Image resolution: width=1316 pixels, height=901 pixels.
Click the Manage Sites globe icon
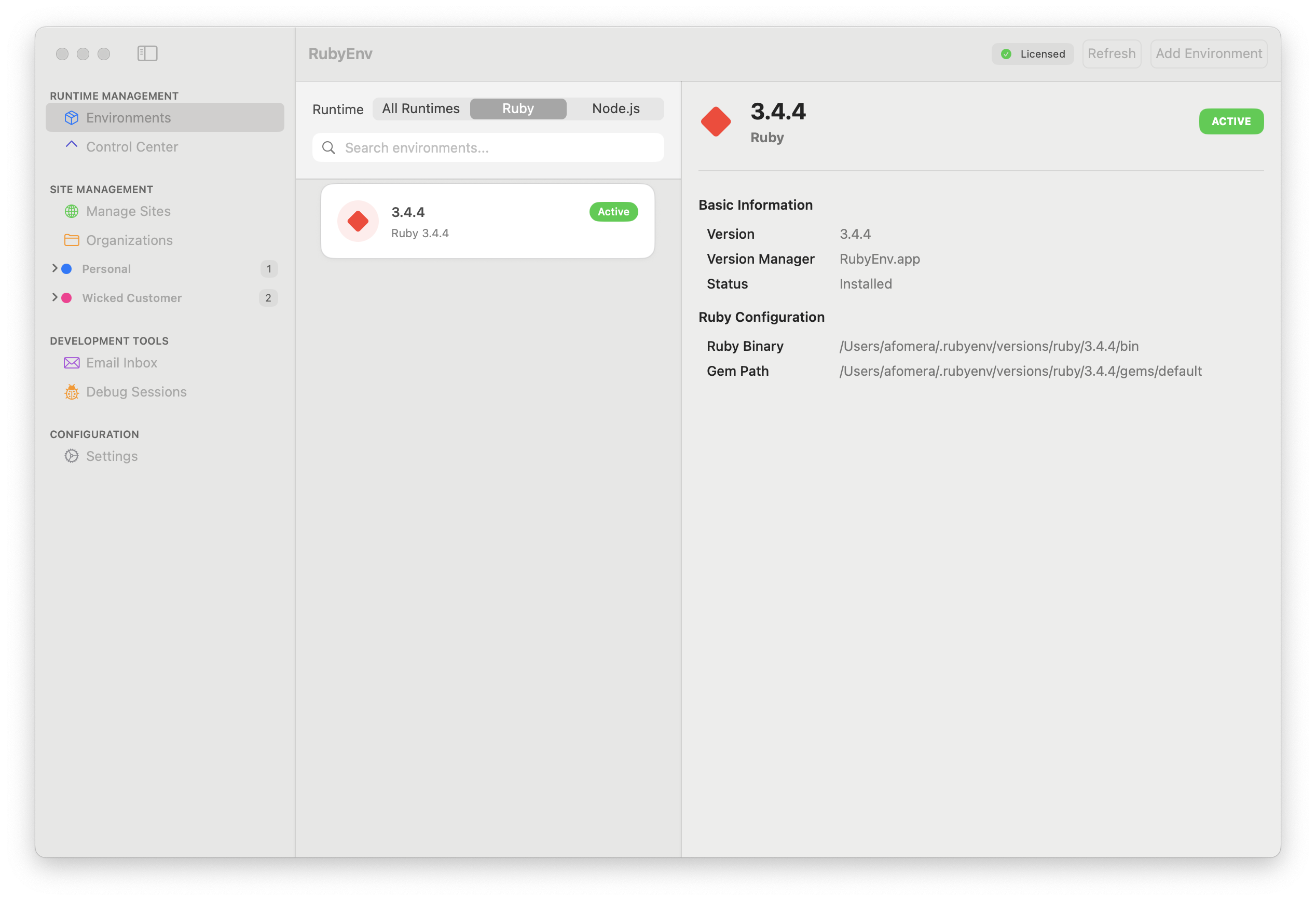(71, 211)
